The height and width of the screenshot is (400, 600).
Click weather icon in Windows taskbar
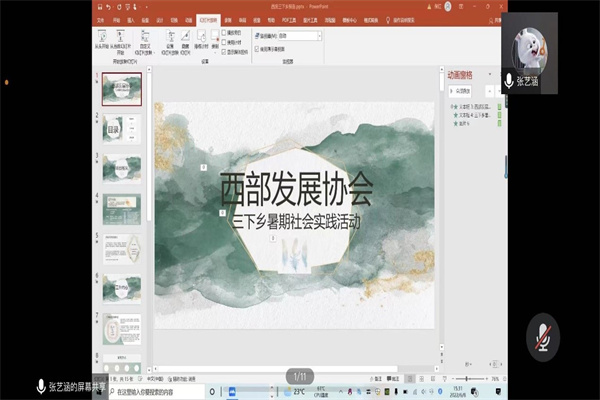[x=285, y=391]
